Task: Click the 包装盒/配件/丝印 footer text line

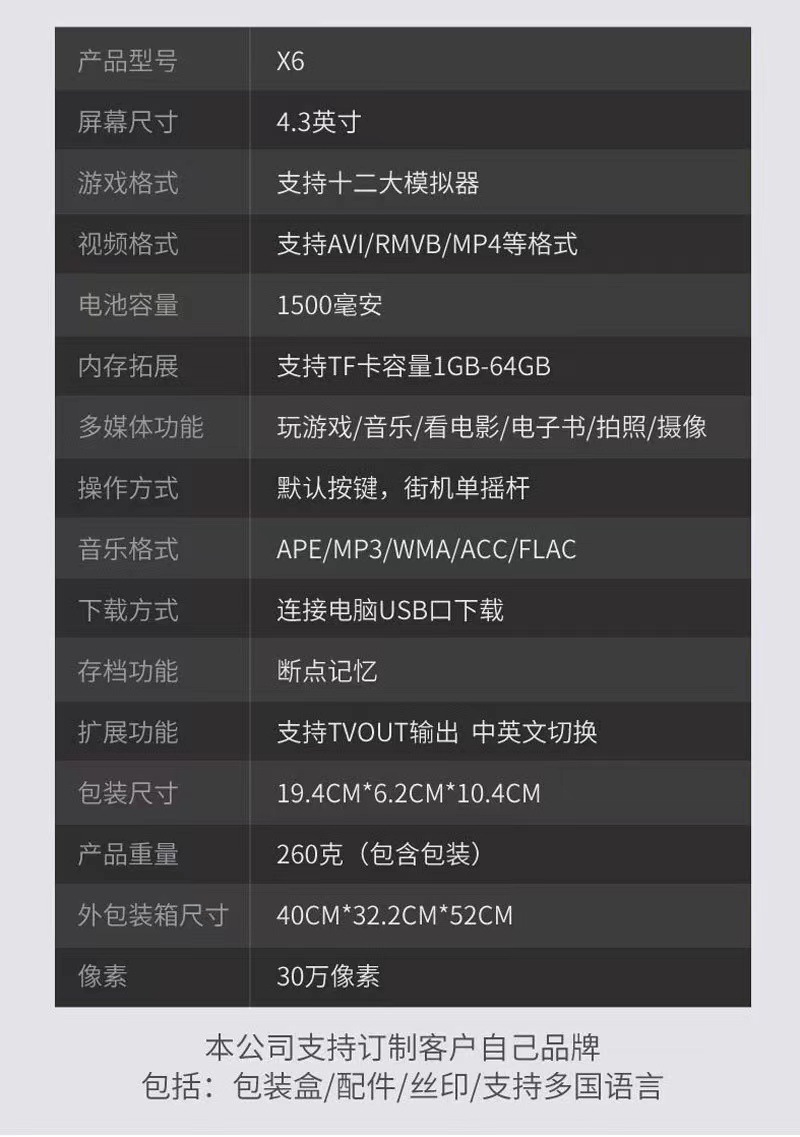Action: (x=403, y=1087)
